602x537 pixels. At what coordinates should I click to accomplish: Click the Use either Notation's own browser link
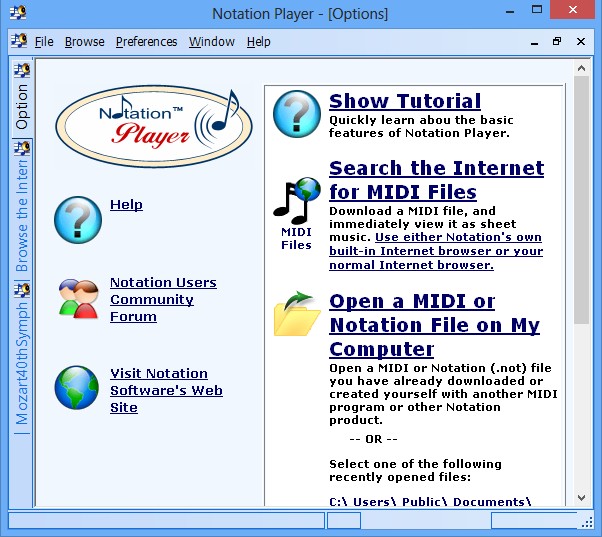(436, 251)
